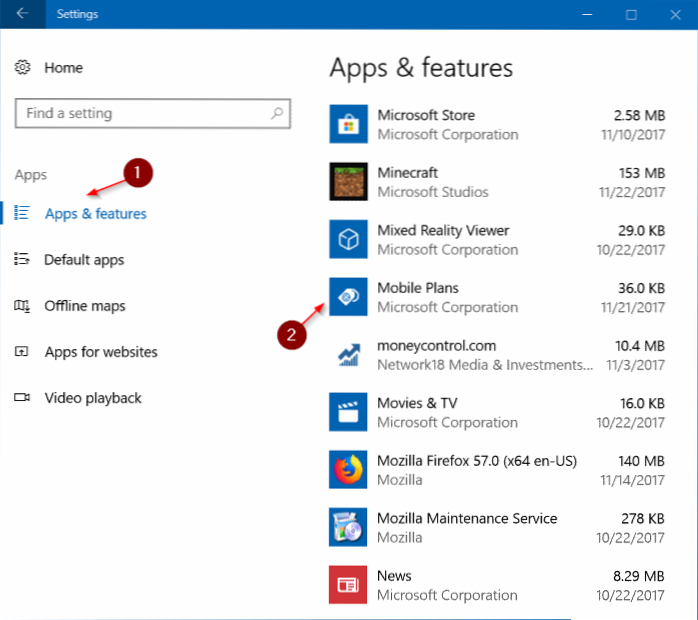Focus the Find a setting search box
Image resolution: width=698 pixels, height=620 pixels.
(x=143, y=113)
